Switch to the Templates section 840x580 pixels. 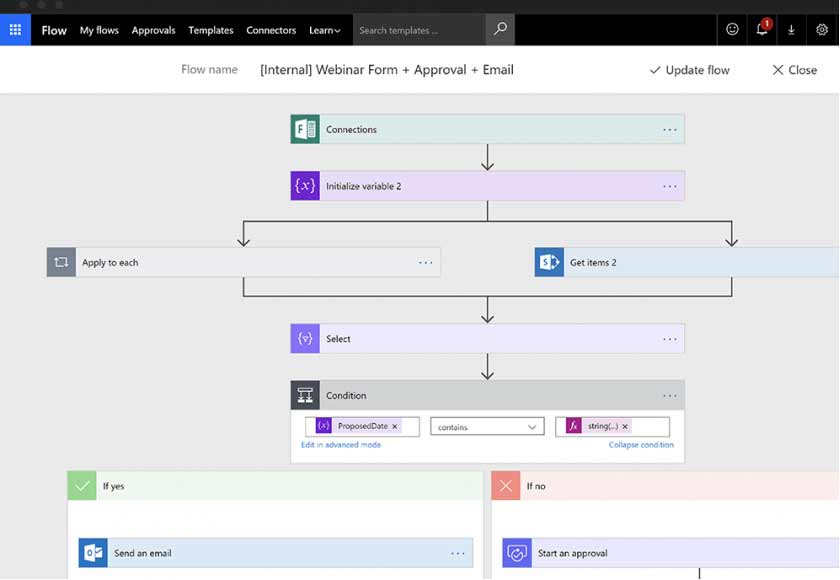pyautogui.click(x=210, y=30)
